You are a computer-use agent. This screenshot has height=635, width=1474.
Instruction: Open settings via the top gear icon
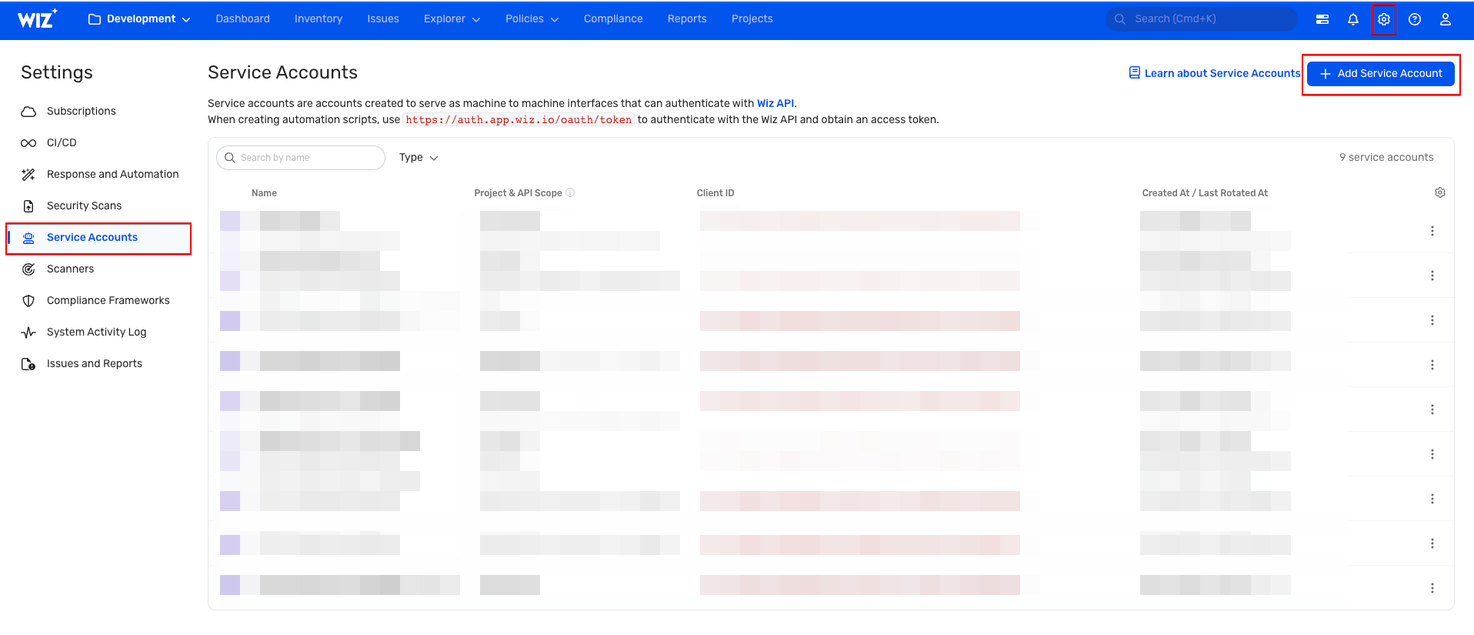pyautogui.click(x=1384, y=19)
